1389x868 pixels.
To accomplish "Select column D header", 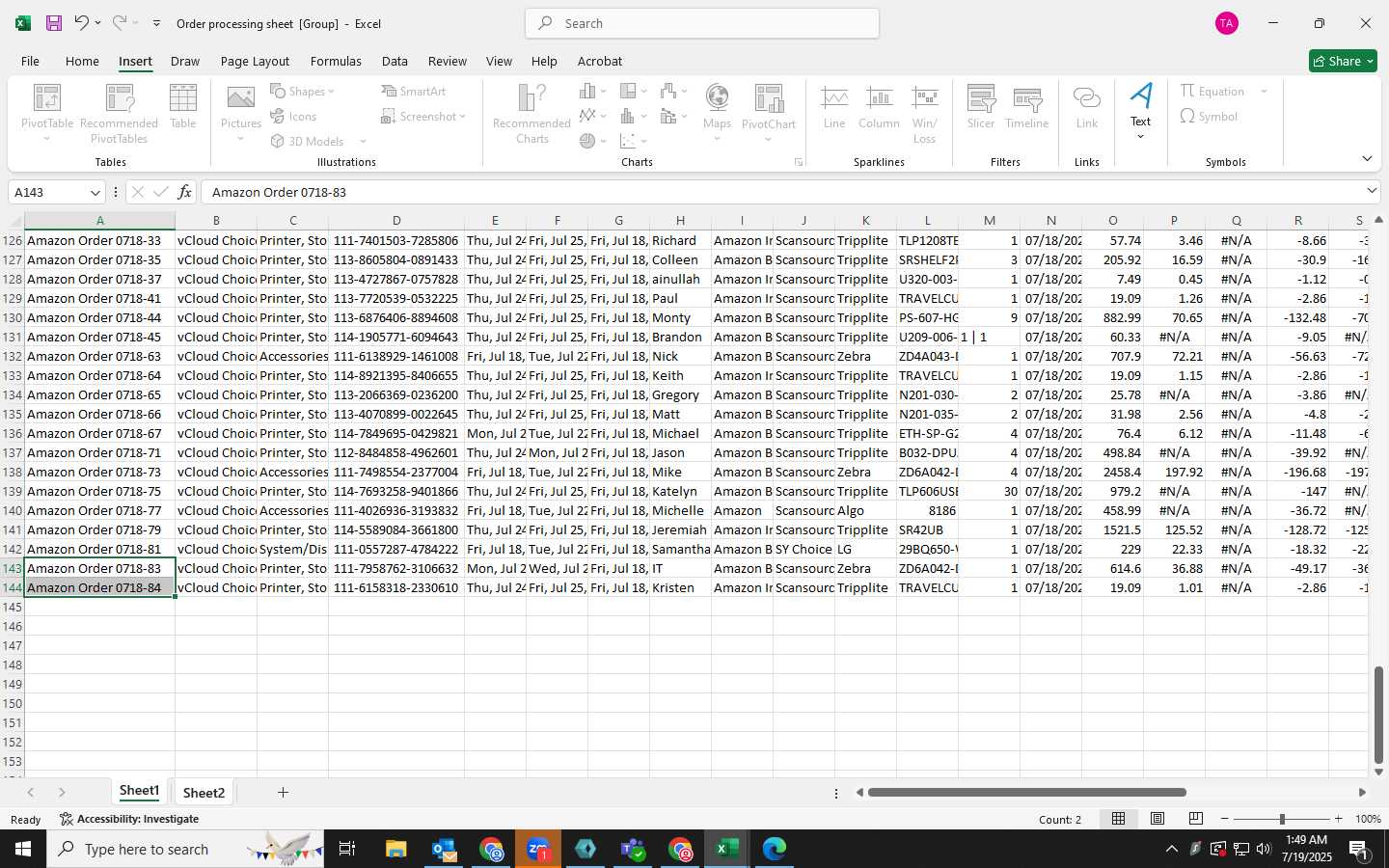I will coord(395,221).
